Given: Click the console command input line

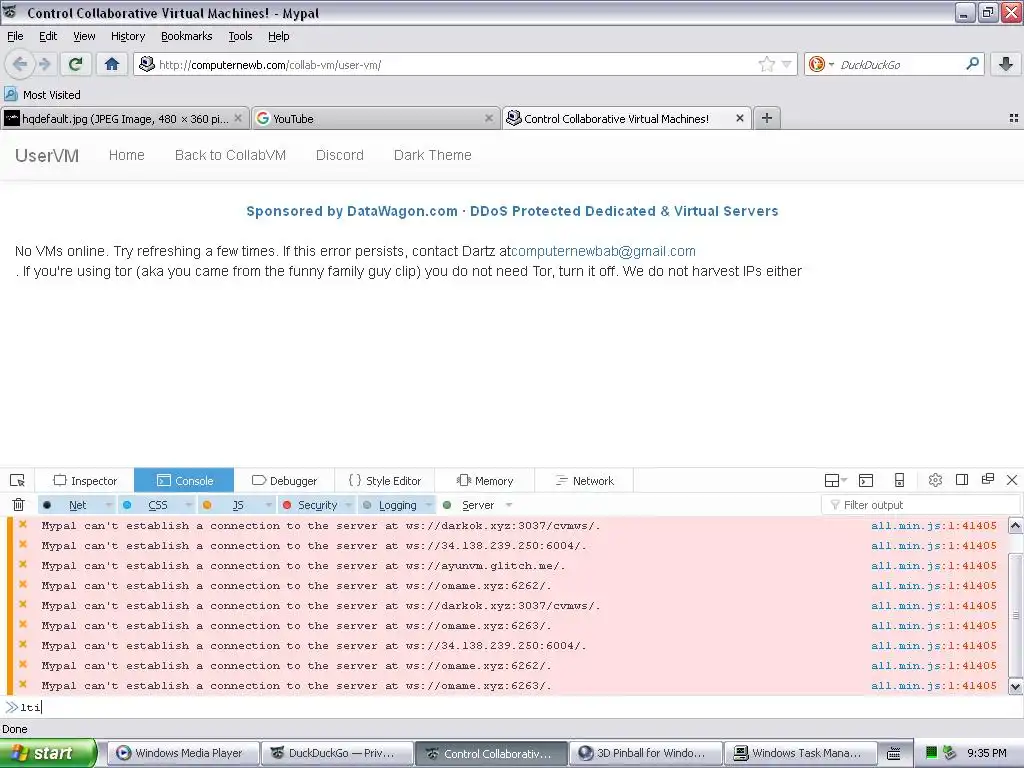Looking at the screenshot, I should [x=512, y=707].
